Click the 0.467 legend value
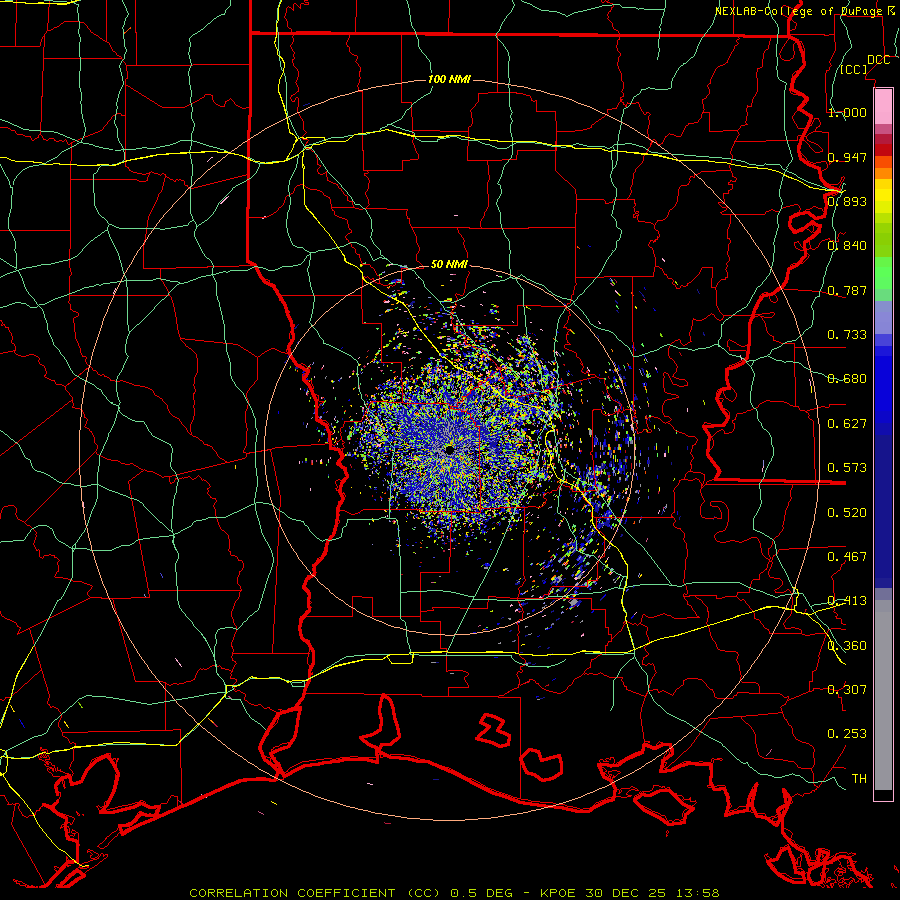 847,557
